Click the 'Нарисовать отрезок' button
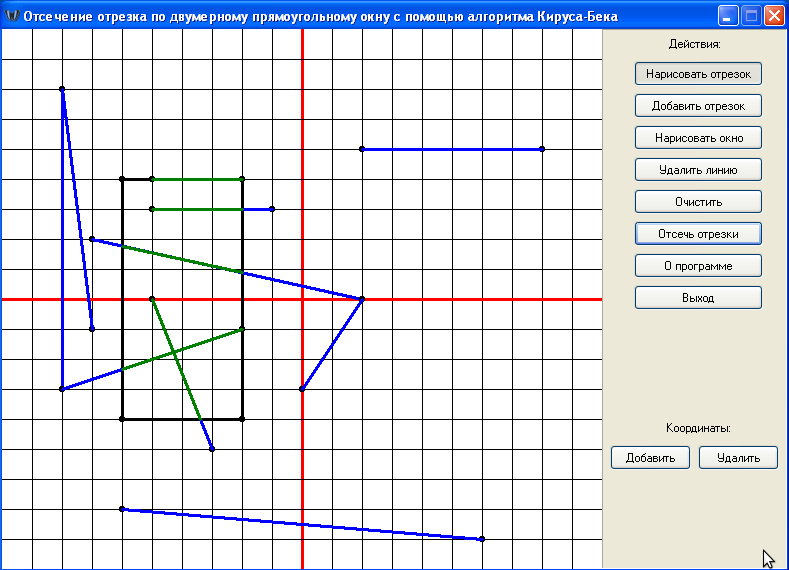Viewport: 789px width, 570px height. tap(698, 74)
